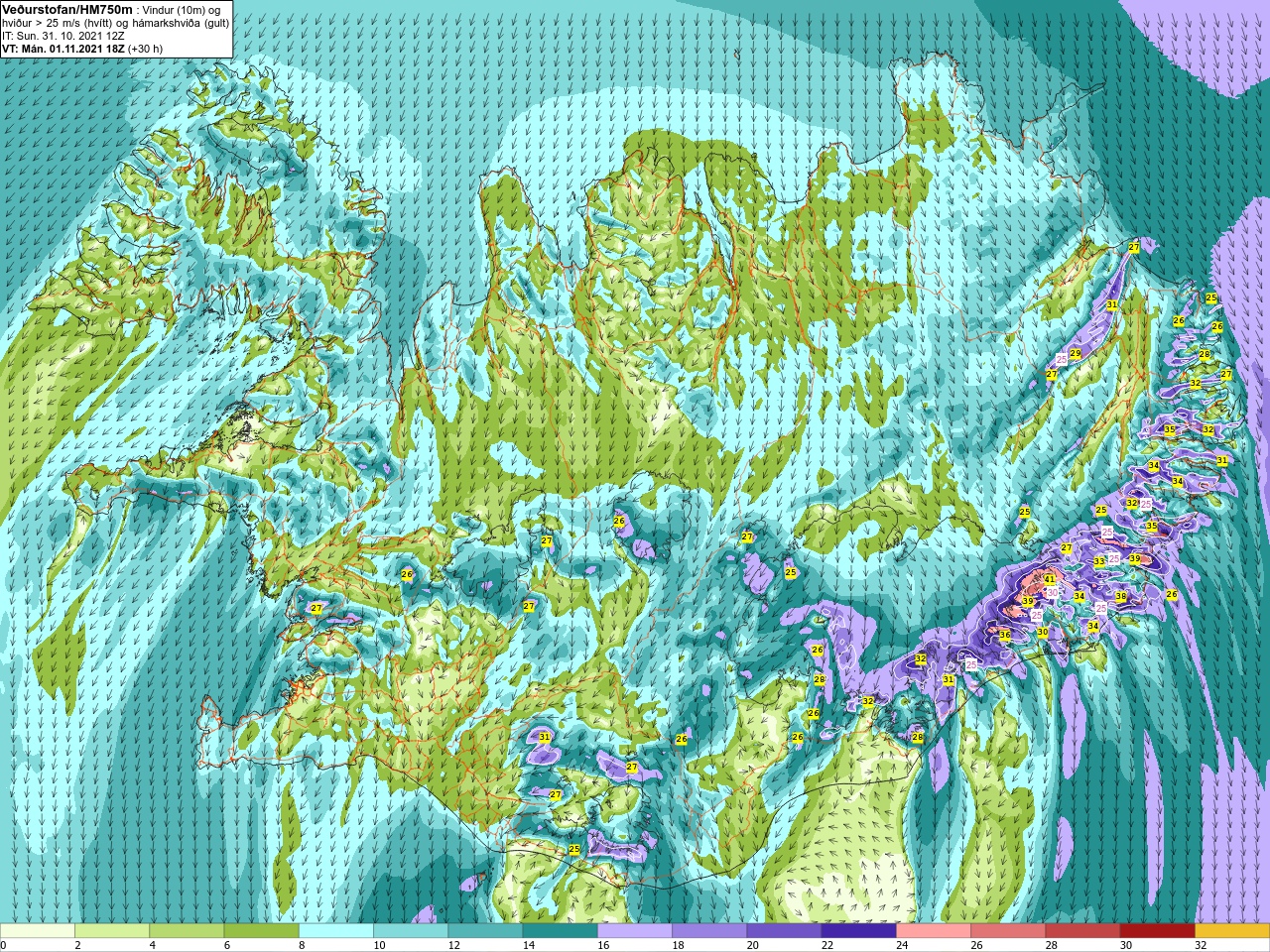
Task: Click the yellow 30 gust label
Action: coord(1043,632)
